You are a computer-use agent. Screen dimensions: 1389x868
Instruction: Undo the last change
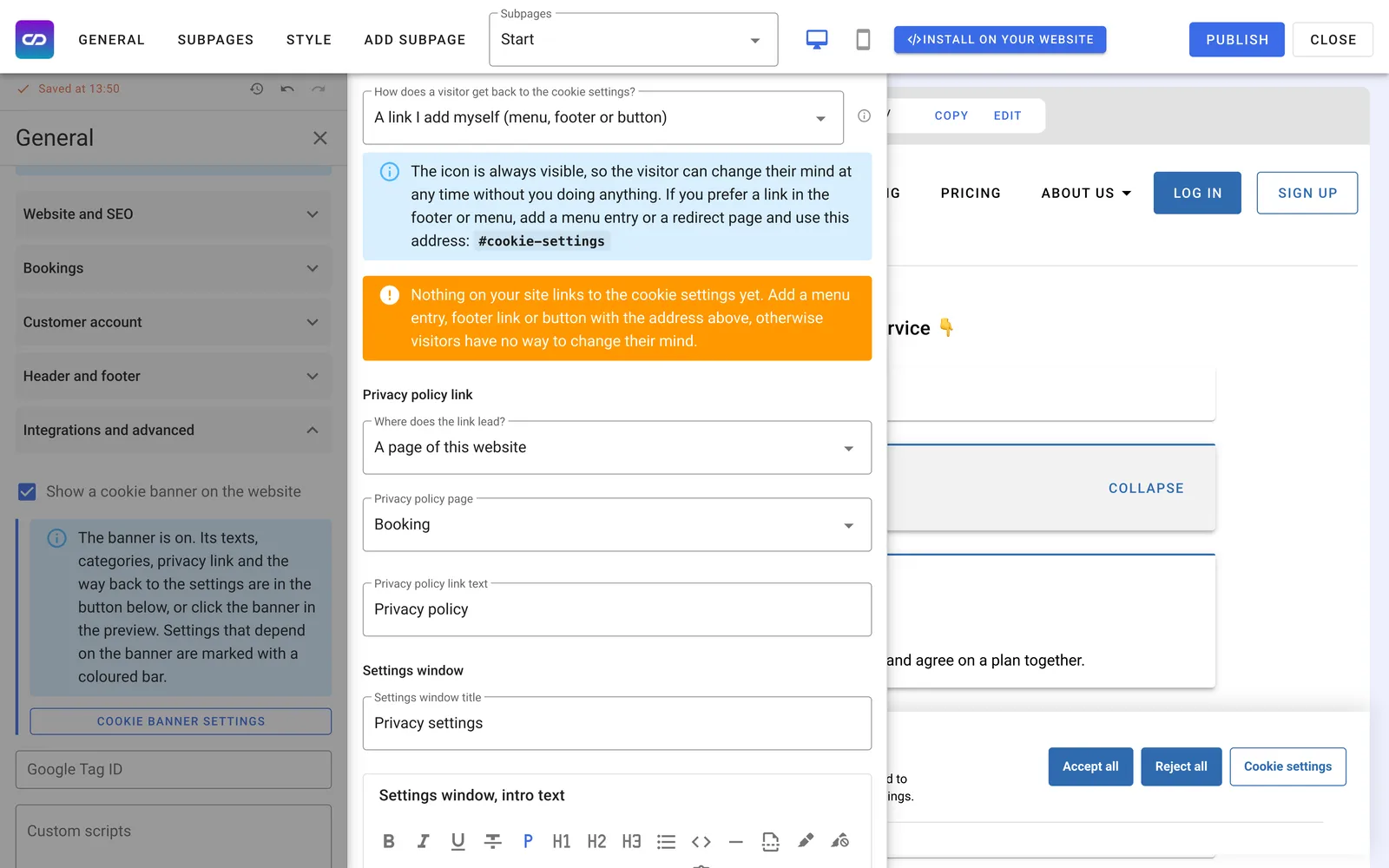tap(287, 89)
